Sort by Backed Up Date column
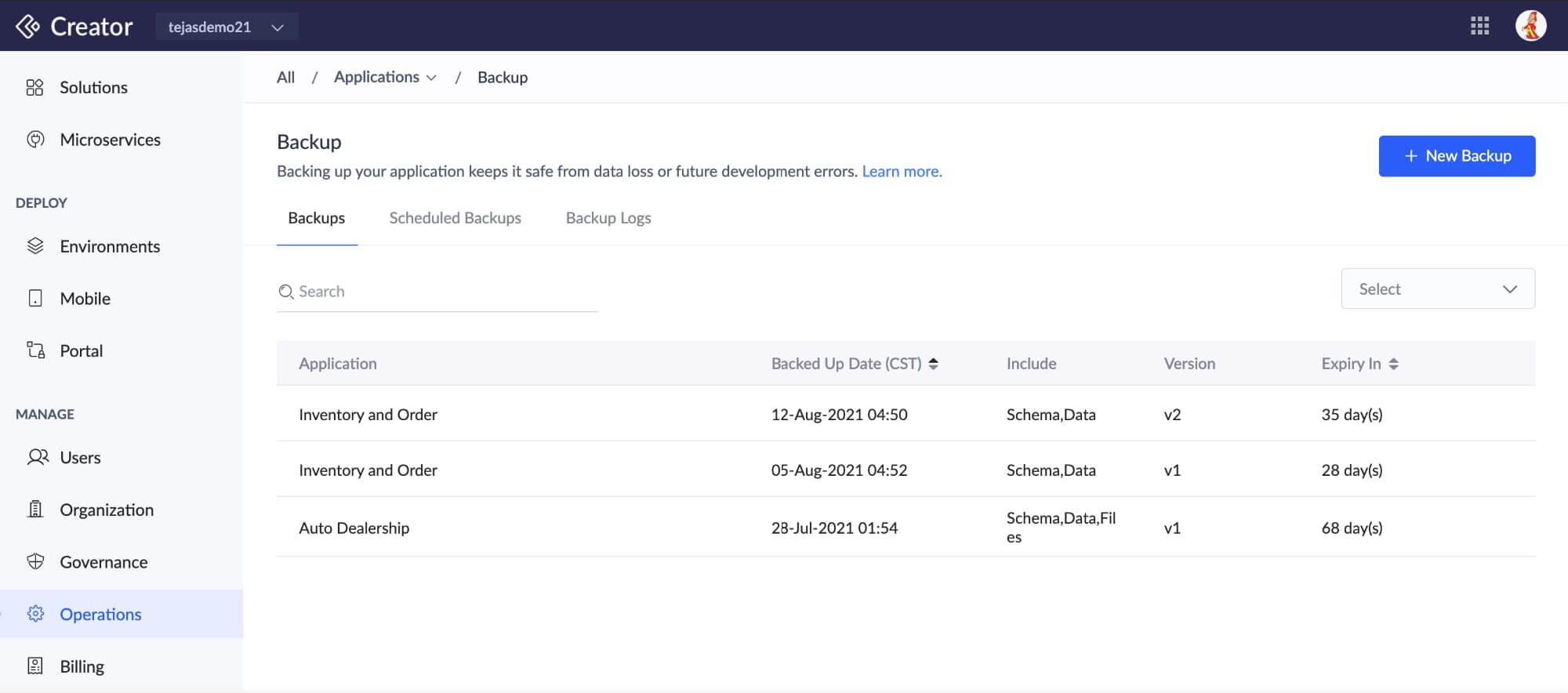This screenshot has height=693, width=1568. click(x=933, y=364)
